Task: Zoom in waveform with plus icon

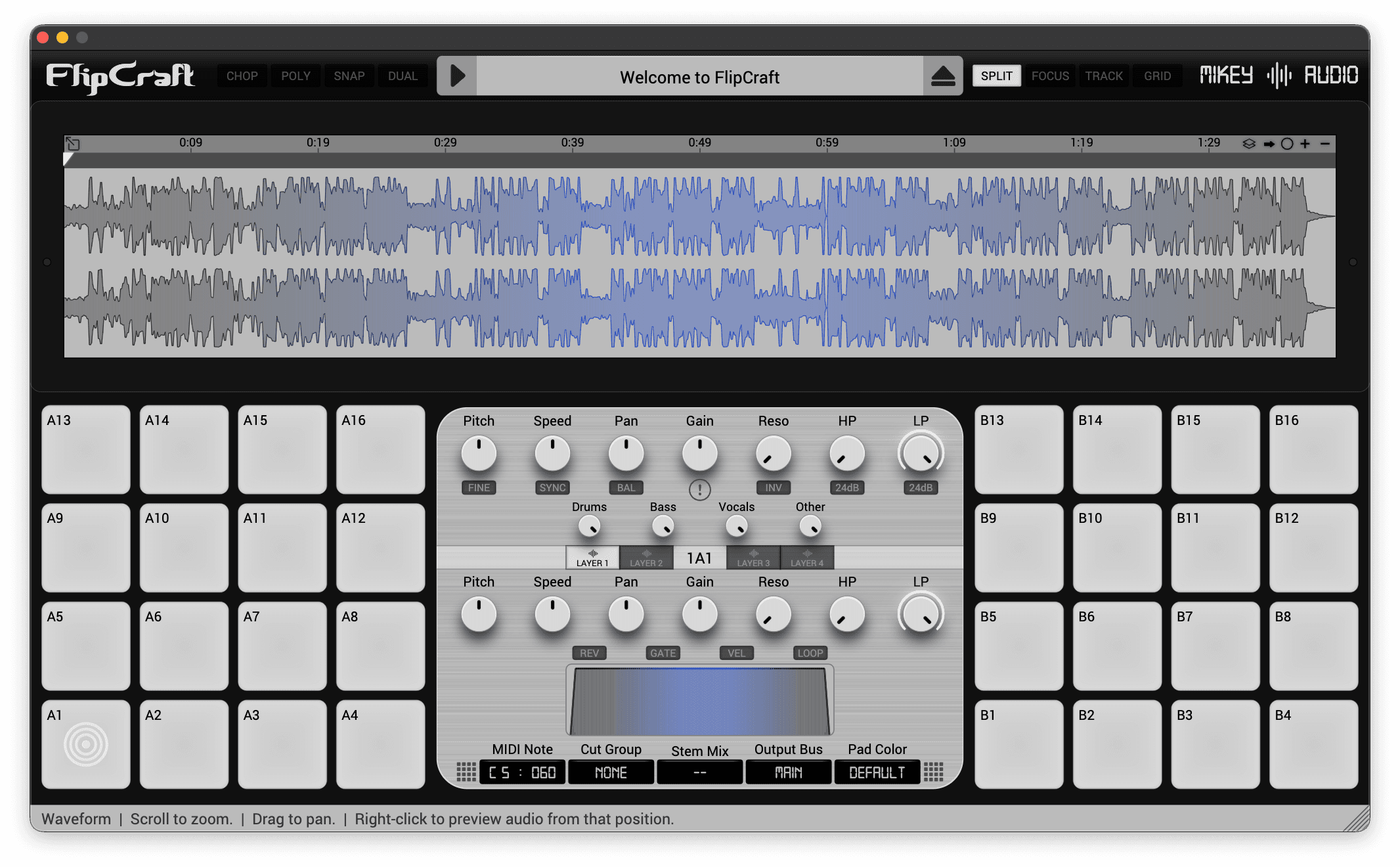Action: pyautogui.click(x=1305, y=144)
